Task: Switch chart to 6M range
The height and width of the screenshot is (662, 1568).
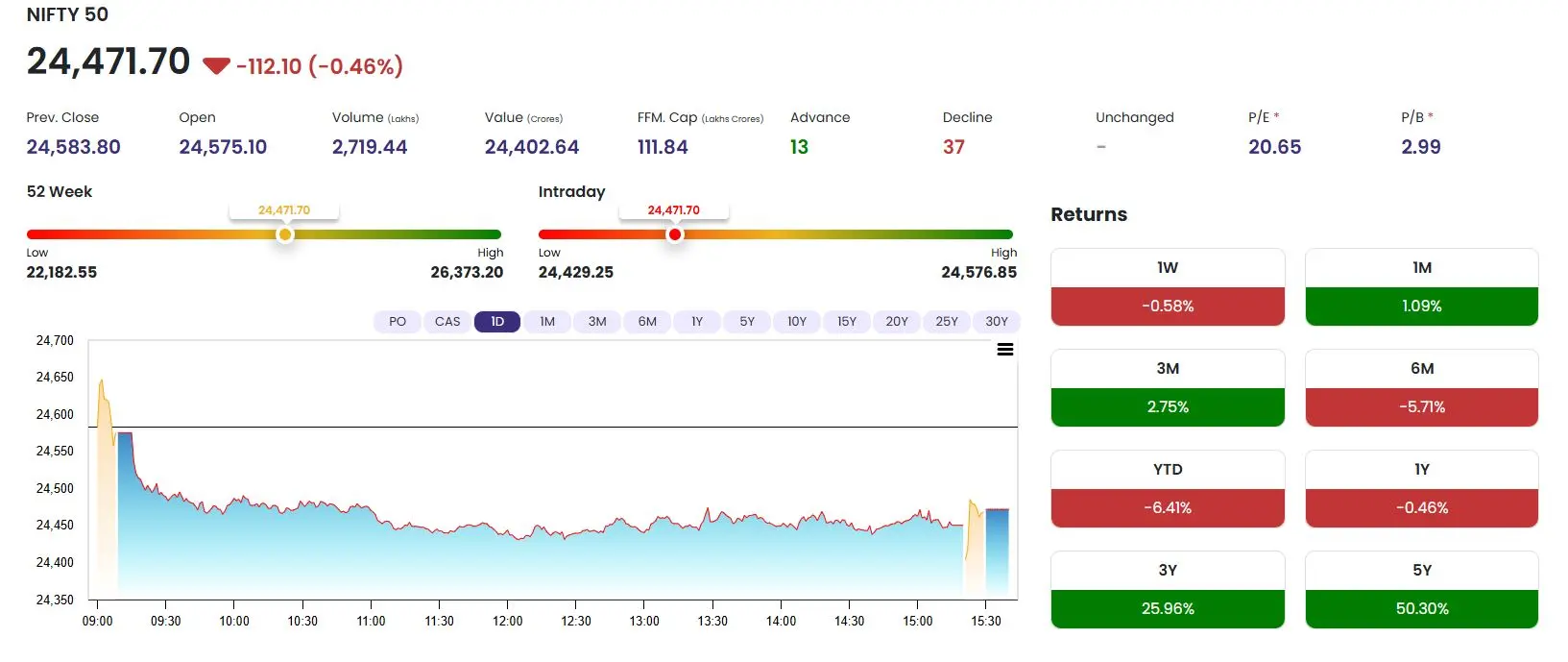Action: [647, 322]
